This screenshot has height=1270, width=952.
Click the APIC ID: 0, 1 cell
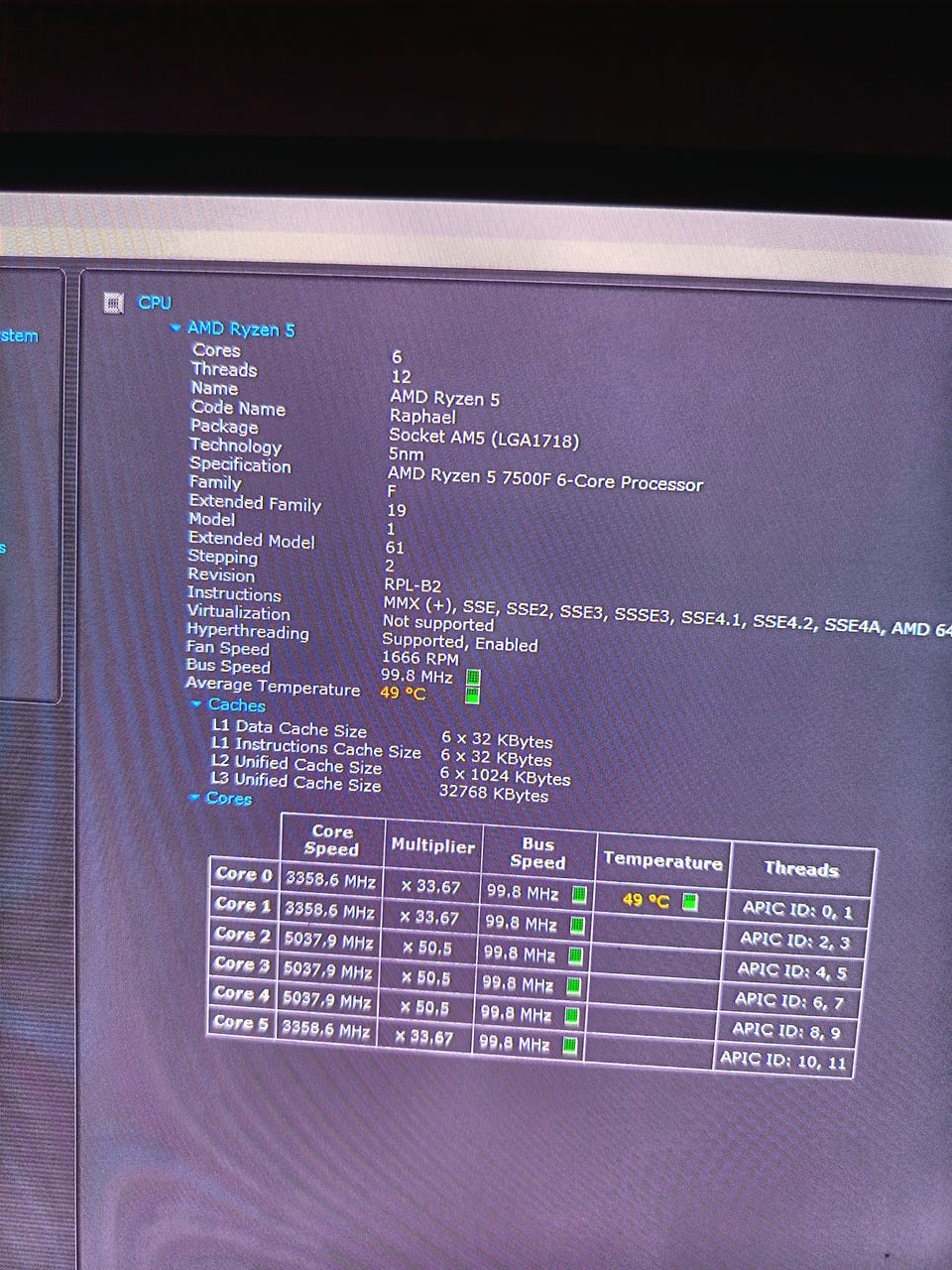click(x=797, y=909)
